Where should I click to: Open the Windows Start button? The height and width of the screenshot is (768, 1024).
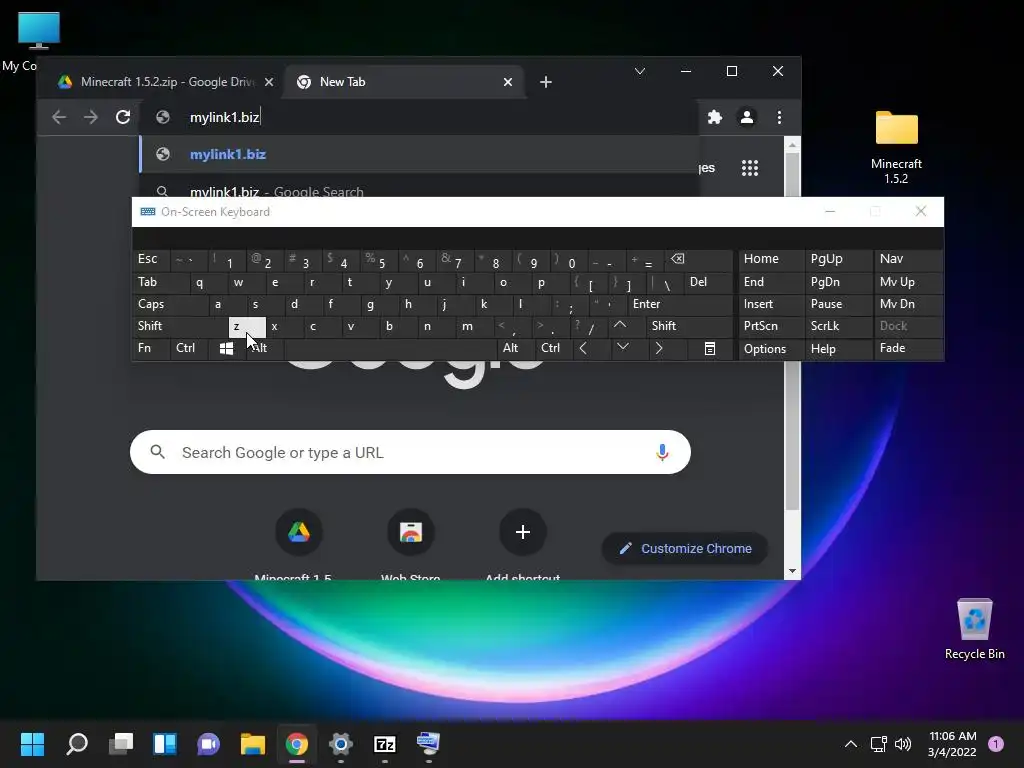coord(33,744)
